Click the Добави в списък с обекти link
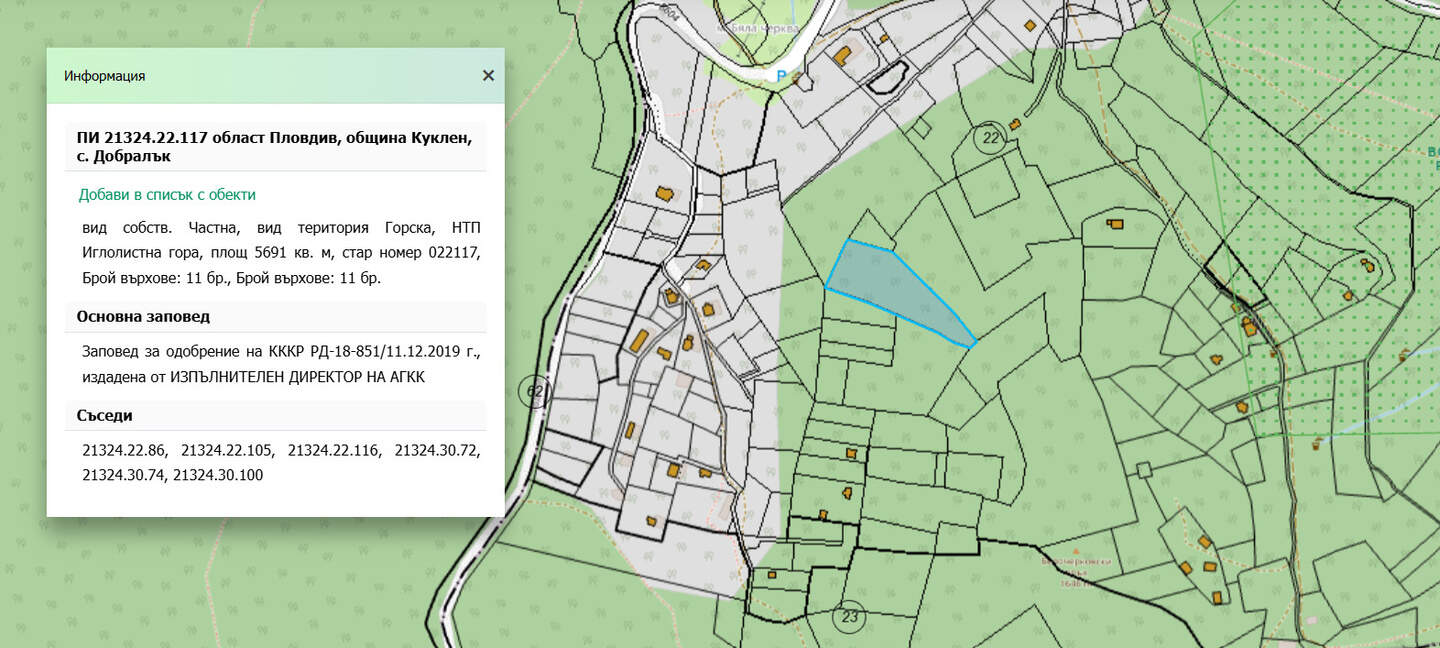 [167, 195]
